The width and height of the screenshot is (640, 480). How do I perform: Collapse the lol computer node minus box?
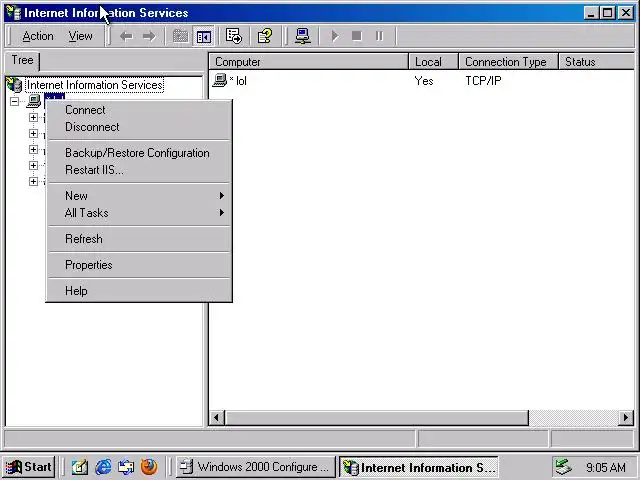point(15,101)
